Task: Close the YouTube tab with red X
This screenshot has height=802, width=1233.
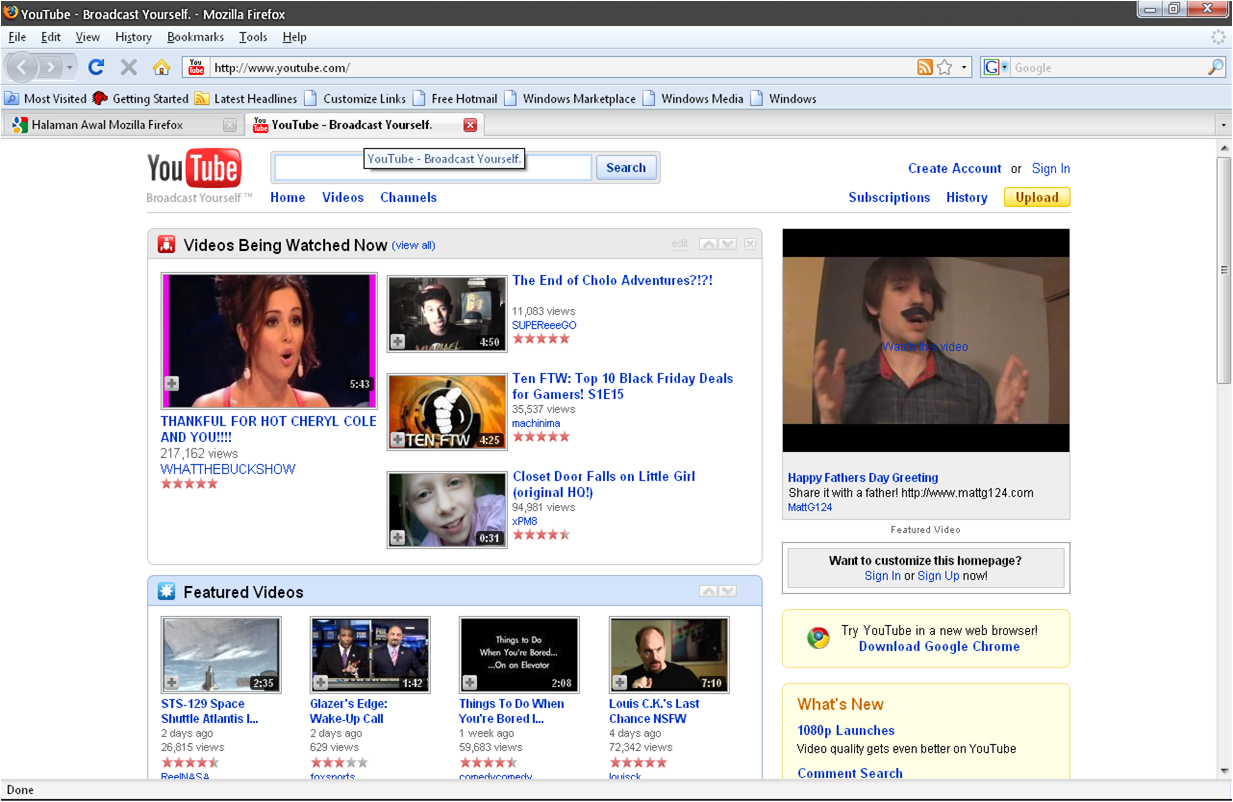Action: 470,125
